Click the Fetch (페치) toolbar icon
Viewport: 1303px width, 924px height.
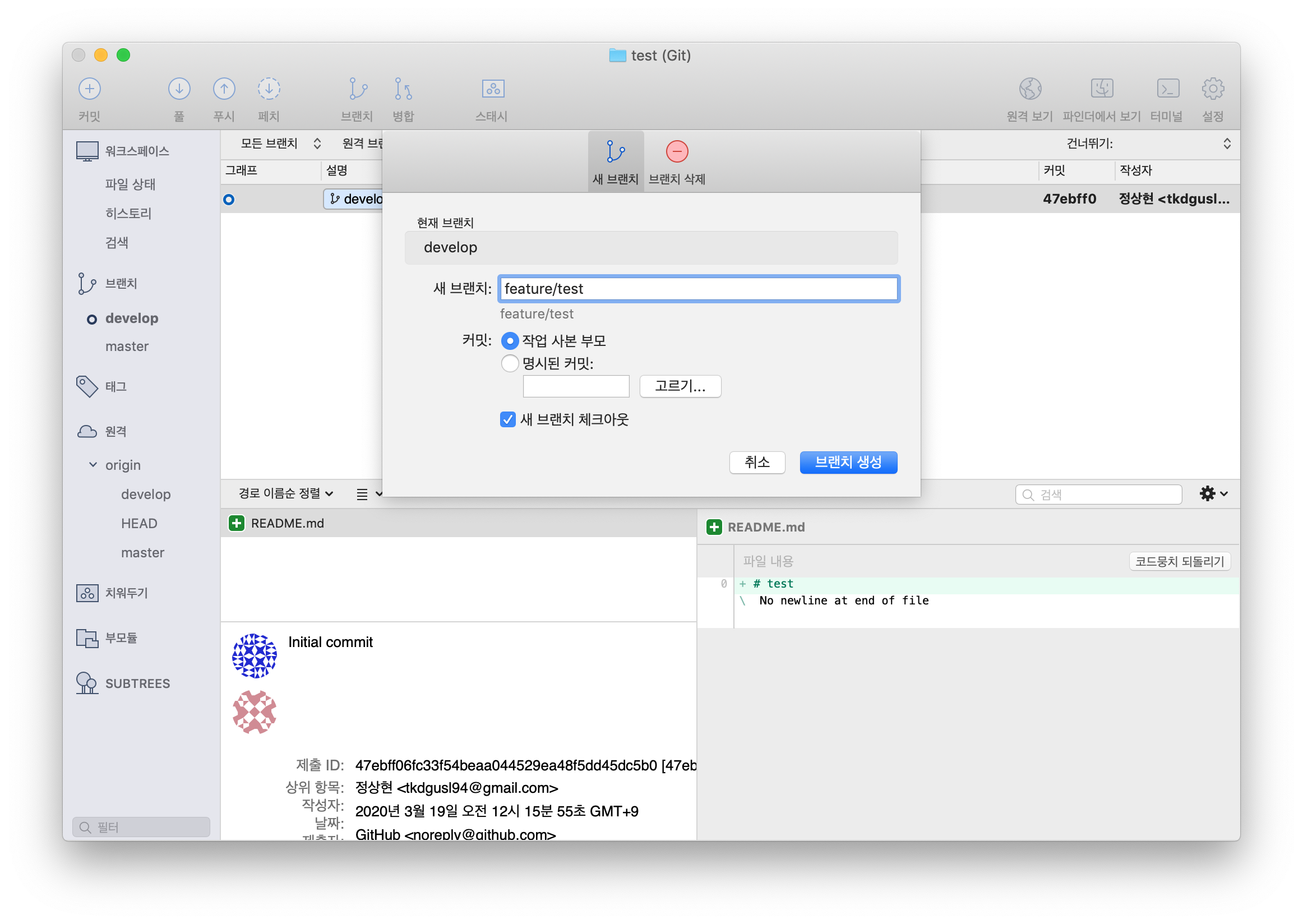click(x=269, y=89)
